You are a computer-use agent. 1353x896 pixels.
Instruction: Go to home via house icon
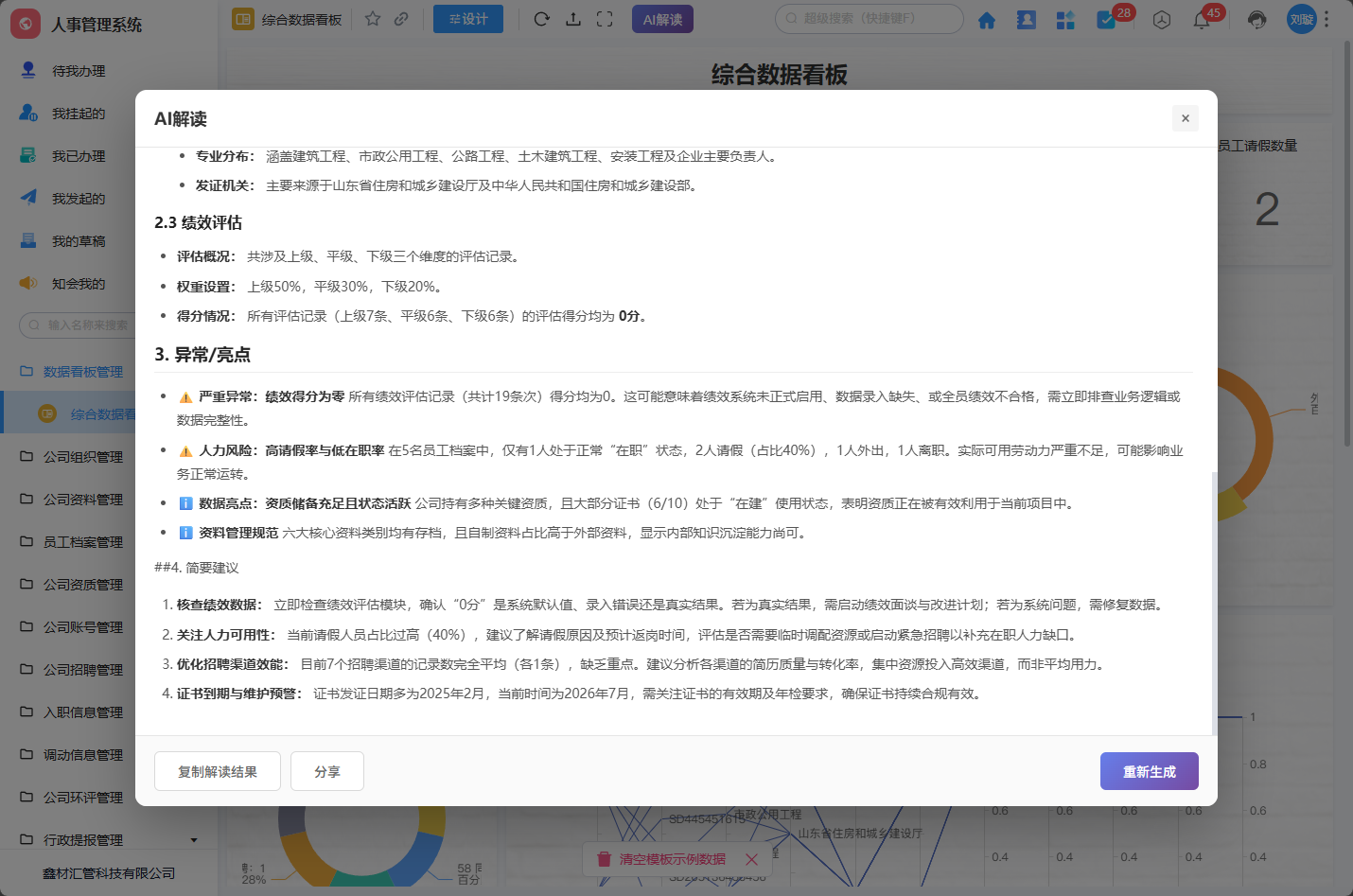[x=987, y=20]
